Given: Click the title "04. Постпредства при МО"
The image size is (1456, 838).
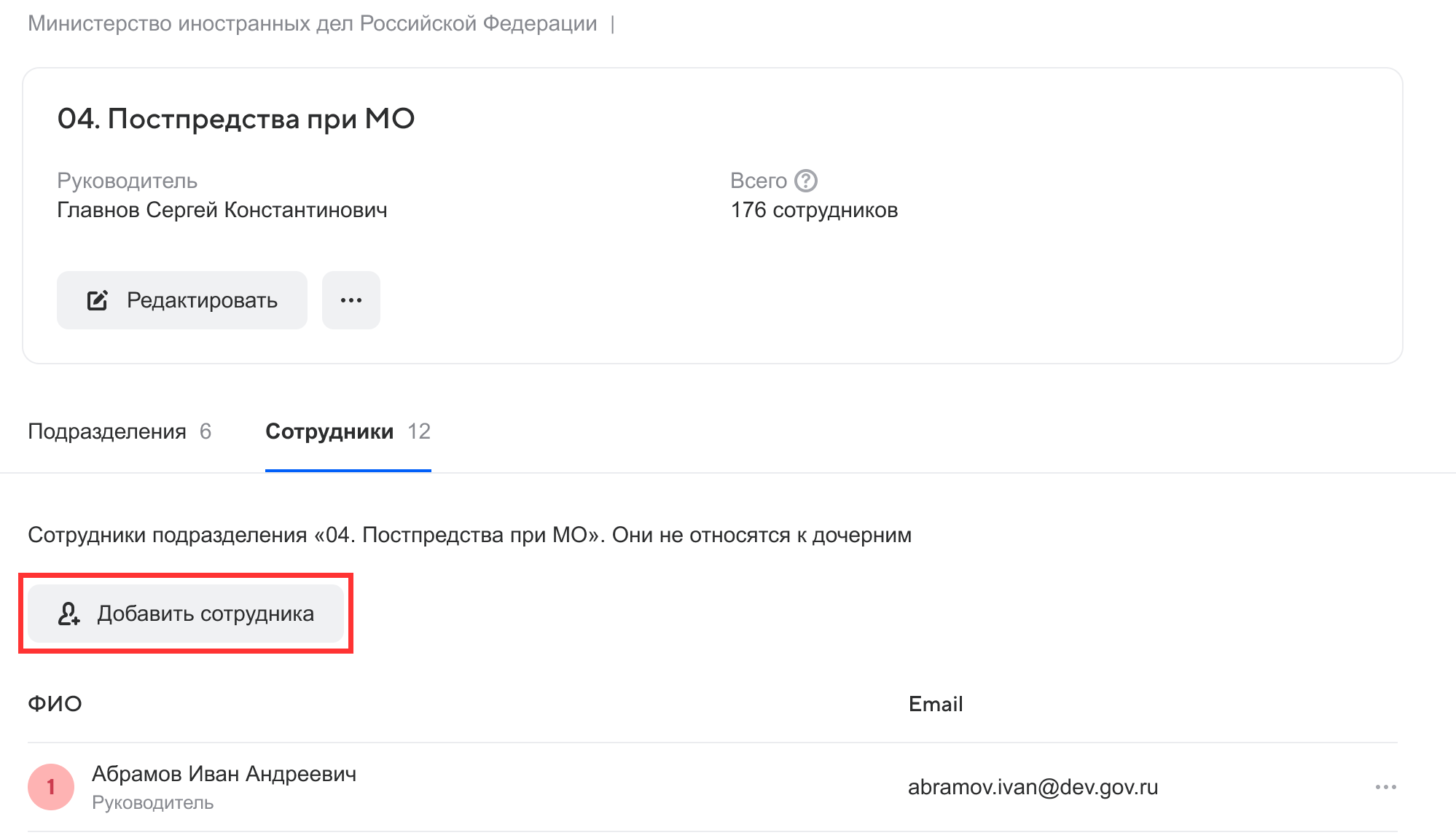Looking at the screenshot, I should pos(236,118).
